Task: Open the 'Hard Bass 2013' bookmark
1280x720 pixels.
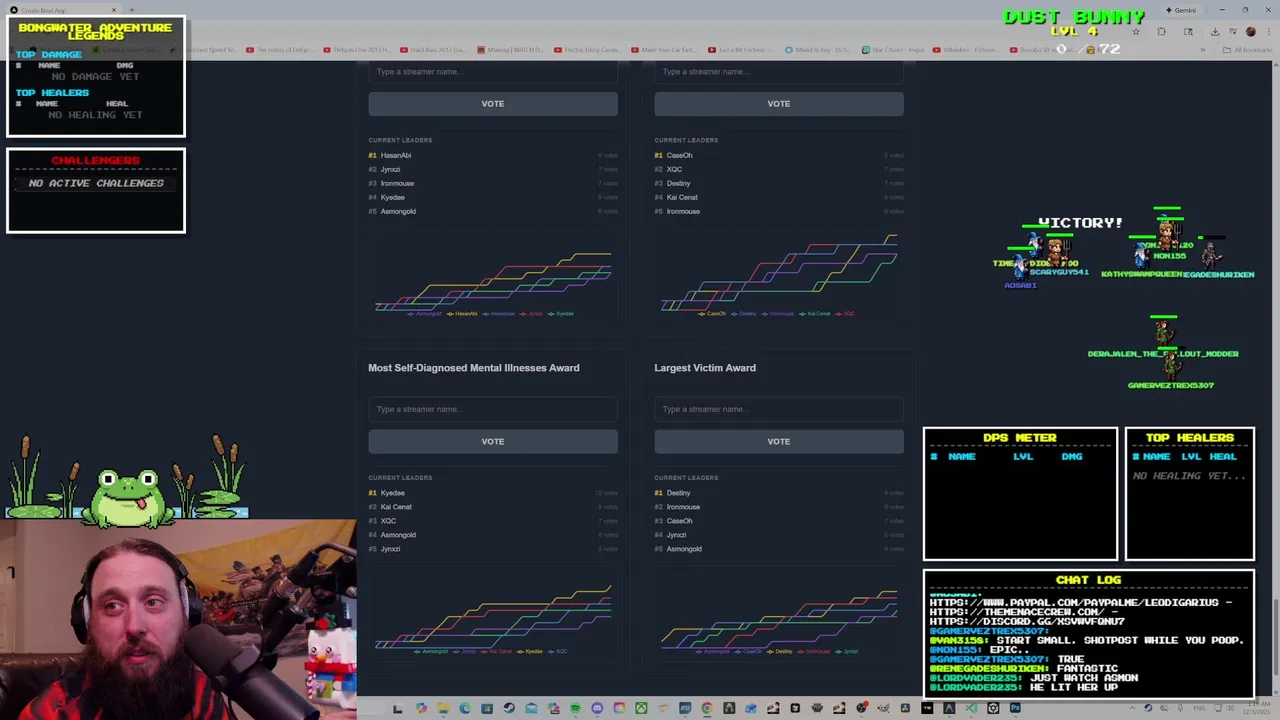Action: (434, 49)
